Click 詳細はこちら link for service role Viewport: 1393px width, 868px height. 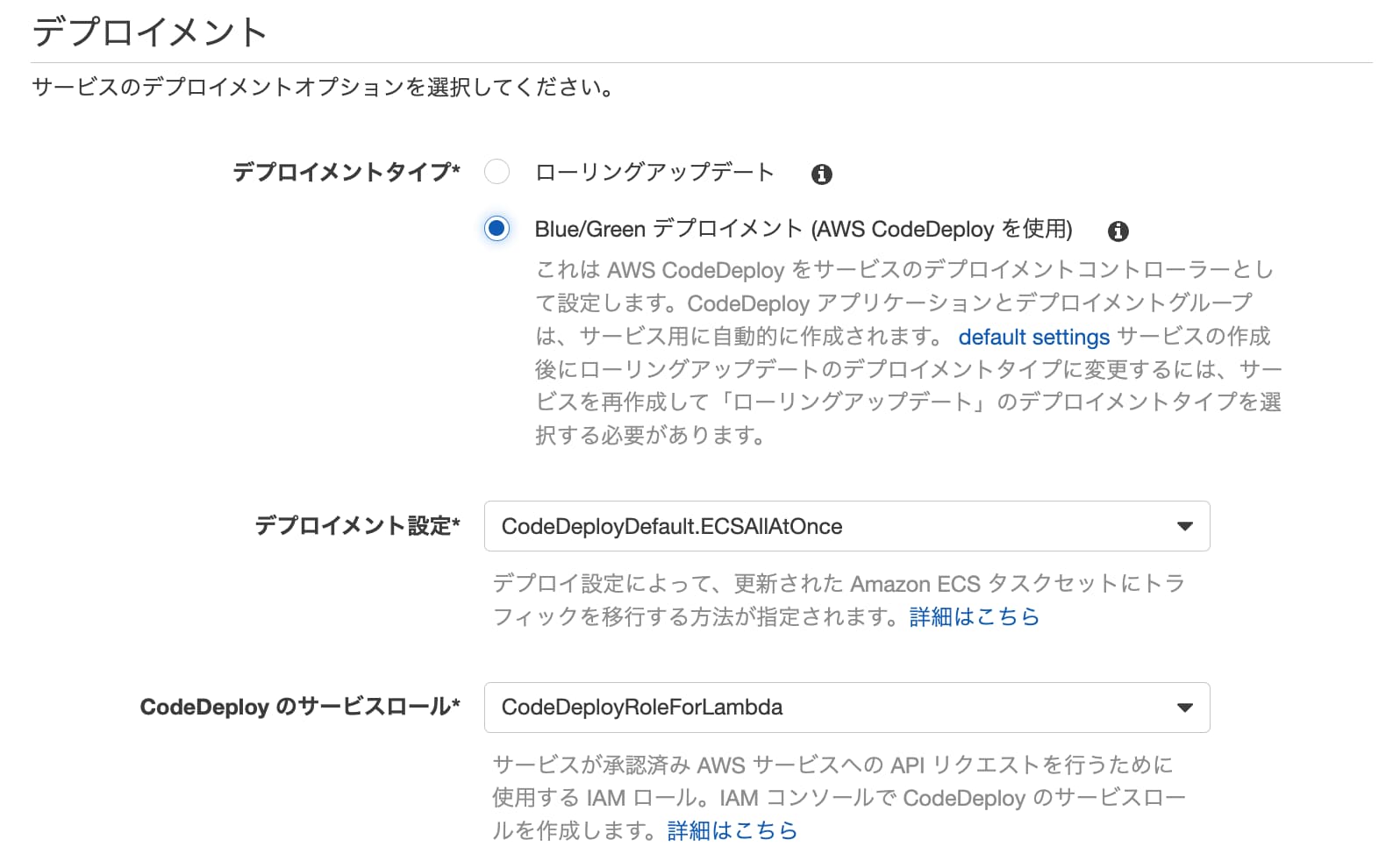732,830
